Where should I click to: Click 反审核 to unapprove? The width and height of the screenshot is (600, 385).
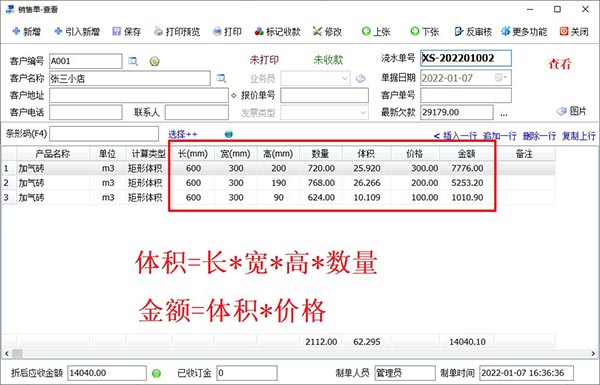(473, 31)
